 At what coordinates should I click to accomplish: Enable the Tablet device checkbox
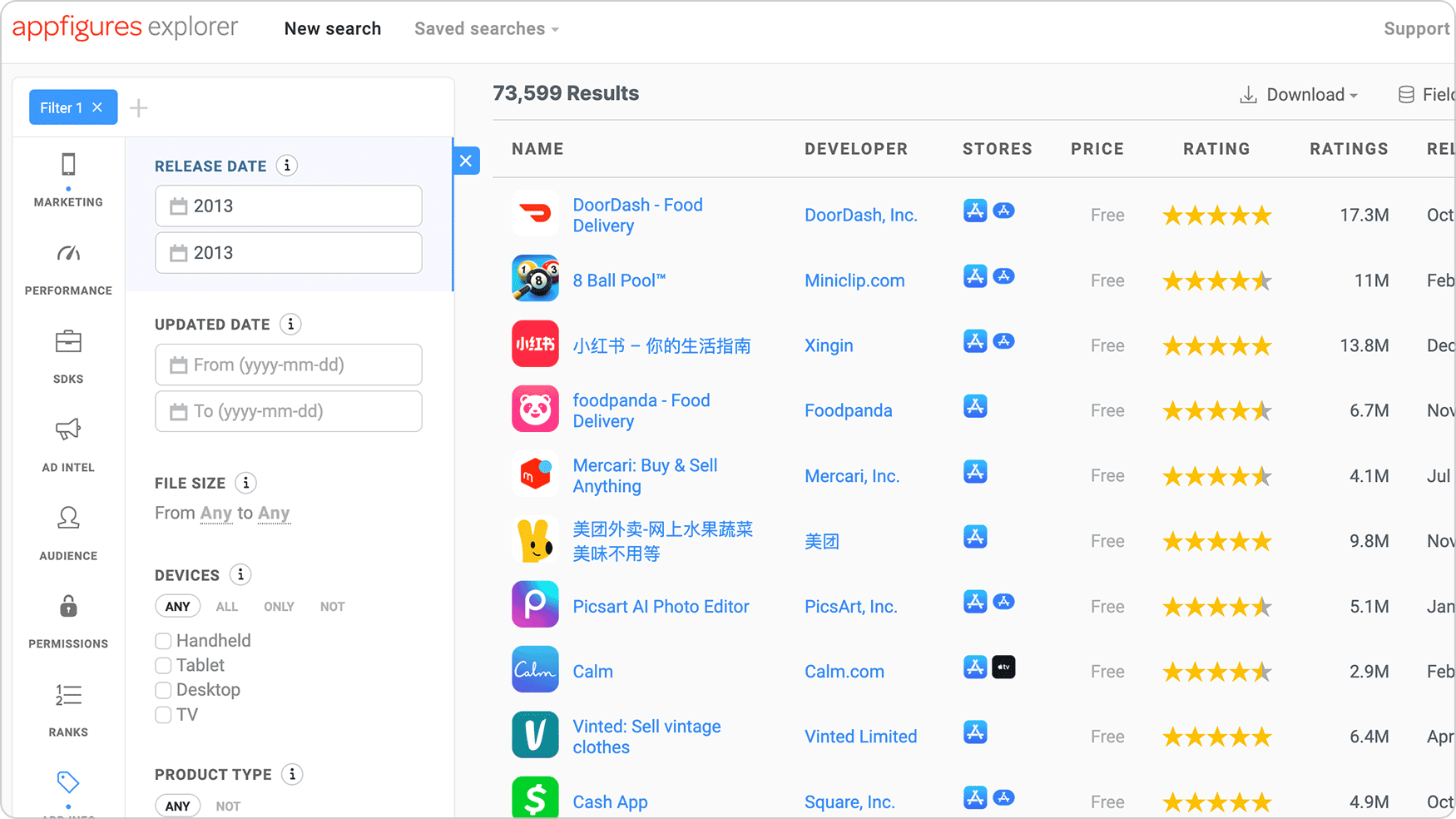tap(163, 665)
